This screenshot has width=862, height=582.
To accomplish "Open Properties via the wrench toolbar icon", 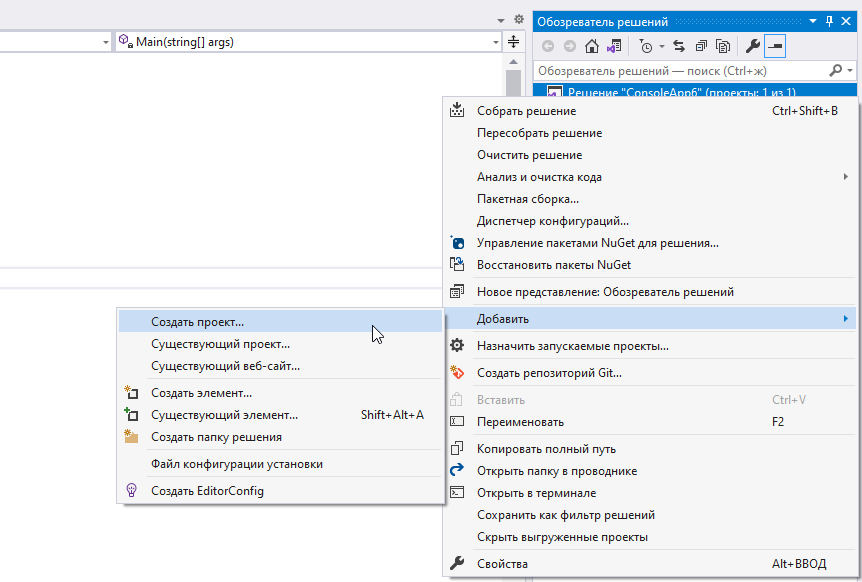I will click(753, 46).
